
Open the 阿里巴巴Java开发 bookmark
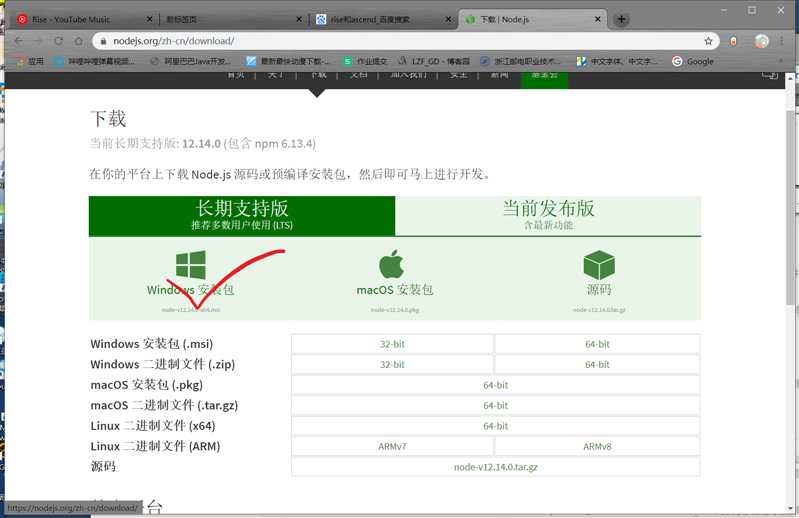tap(190, 61)
